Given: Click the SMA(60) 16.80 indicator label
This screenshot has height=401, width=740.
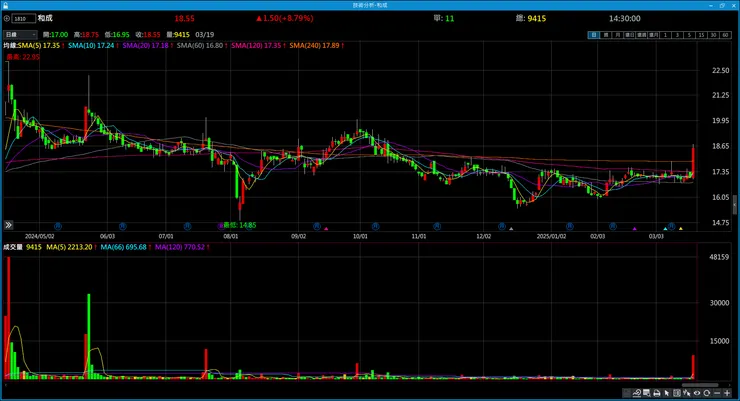Looking at the screenshot, I should pos(202,45).
